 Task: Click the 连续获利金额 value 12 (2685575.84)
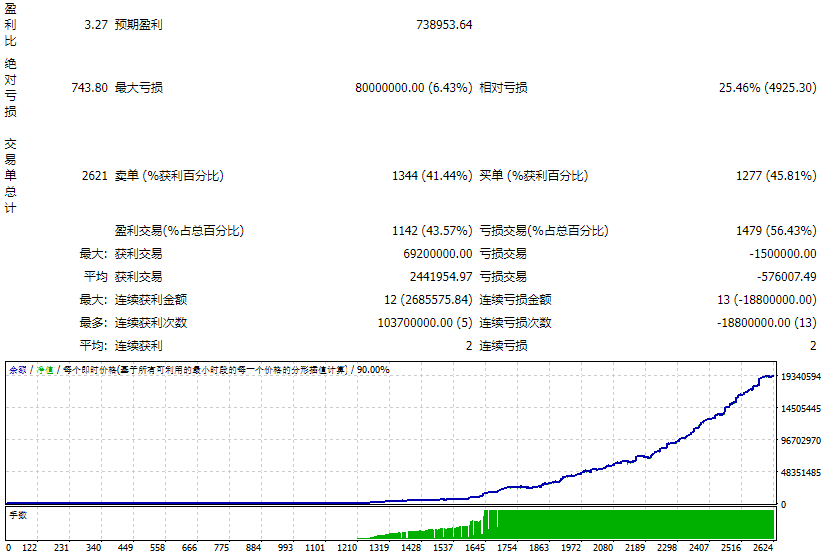coord(427,300)
